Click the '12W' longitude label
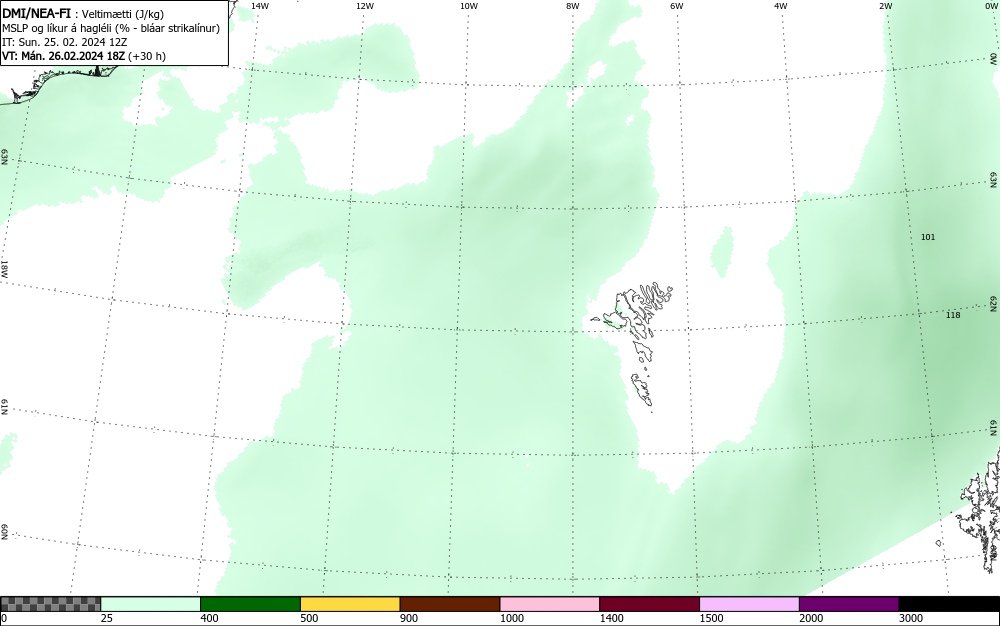This screenshot has width=1000, height=626. (365, 6)
